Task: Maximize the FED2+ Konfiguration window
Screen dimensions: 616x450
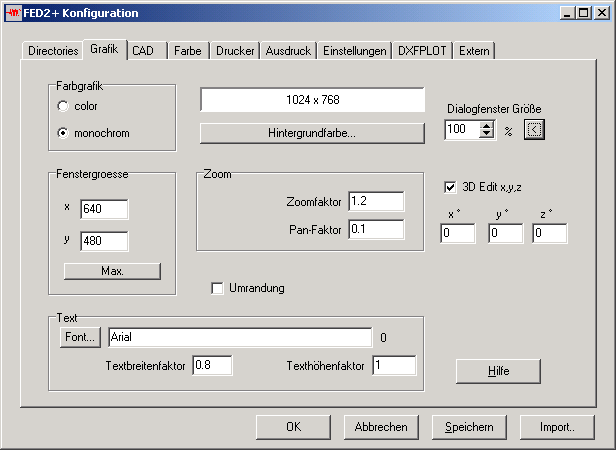Action: 584,13
